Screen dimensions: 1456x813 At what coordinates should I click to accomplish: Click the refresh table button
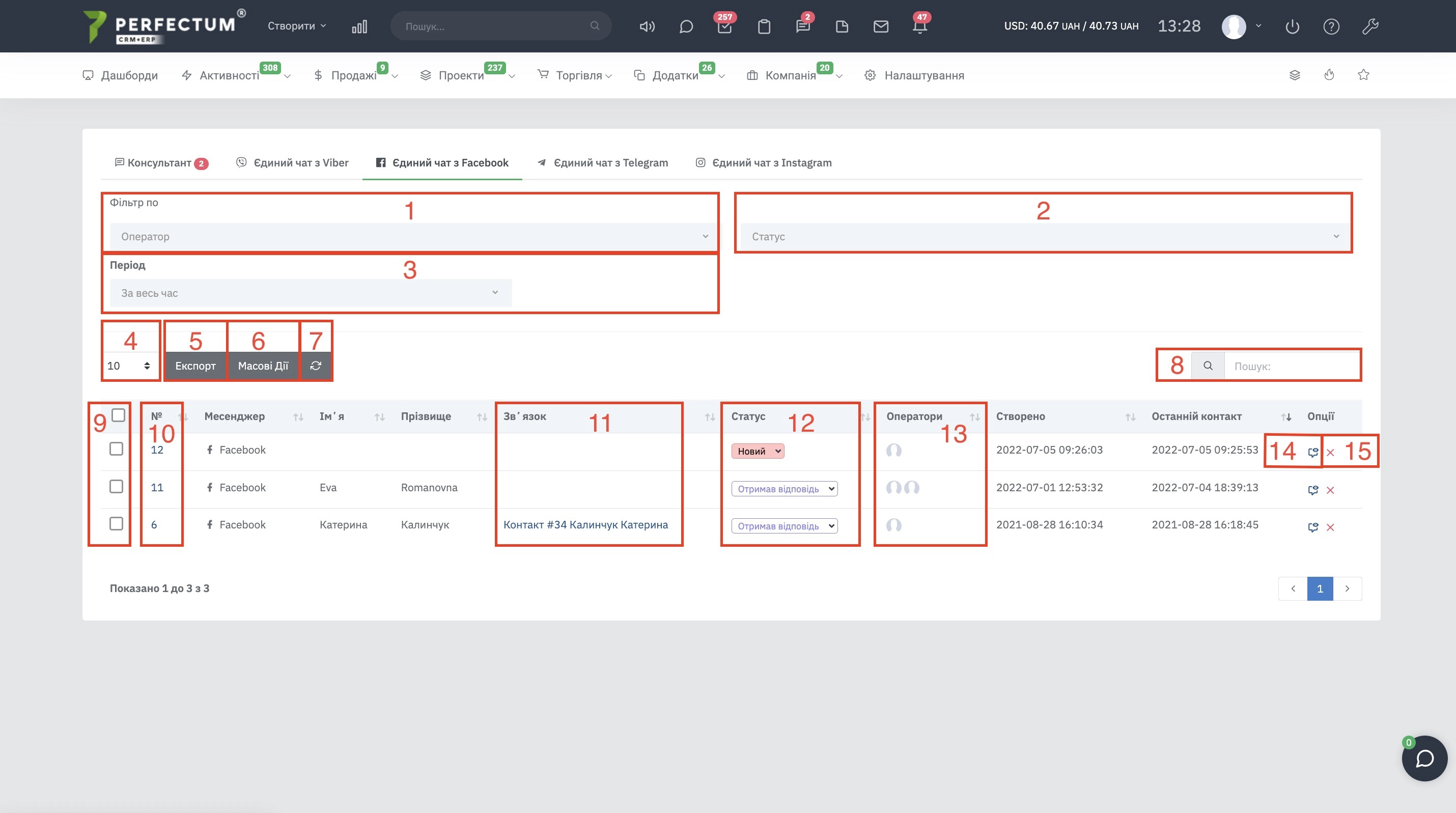(x=316, y=366)
